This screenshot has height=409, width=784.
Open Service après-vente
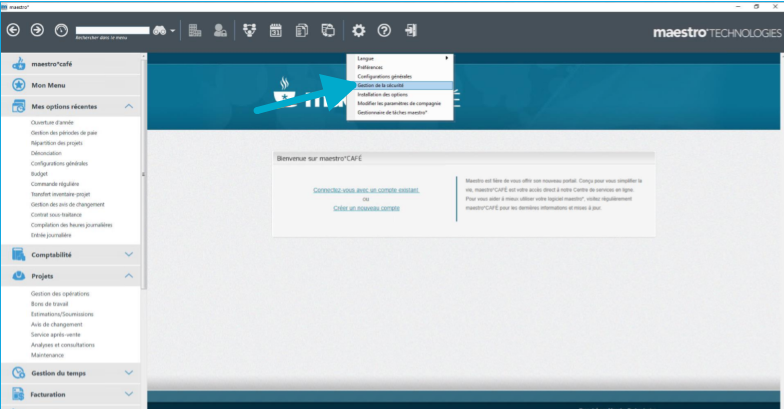pos(56,335)
